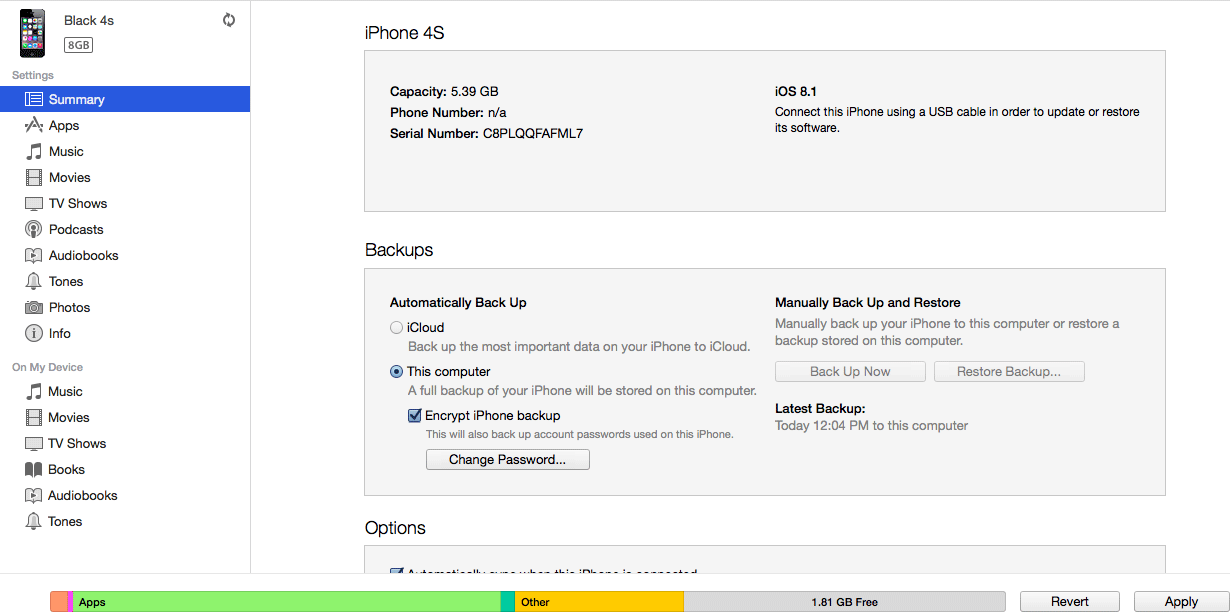Screen dimensions: 1230x612
Task: Click the iPhone 4S heading
Action: [404, 33]
